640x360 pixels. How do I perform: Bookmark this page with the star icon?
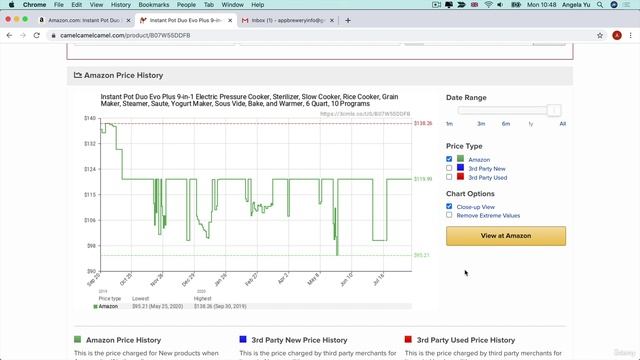pyautogui.click(x=600, y=36)
